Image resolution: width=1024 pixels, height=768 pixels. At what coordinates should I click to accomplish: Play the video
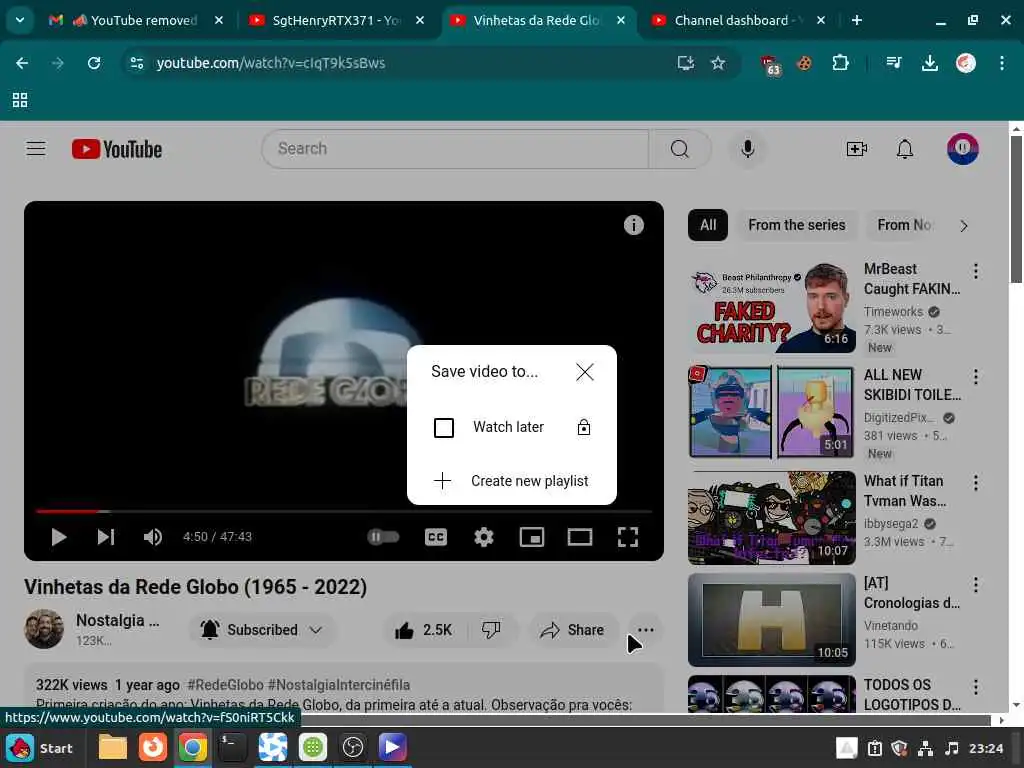click(x=59, y=537)
